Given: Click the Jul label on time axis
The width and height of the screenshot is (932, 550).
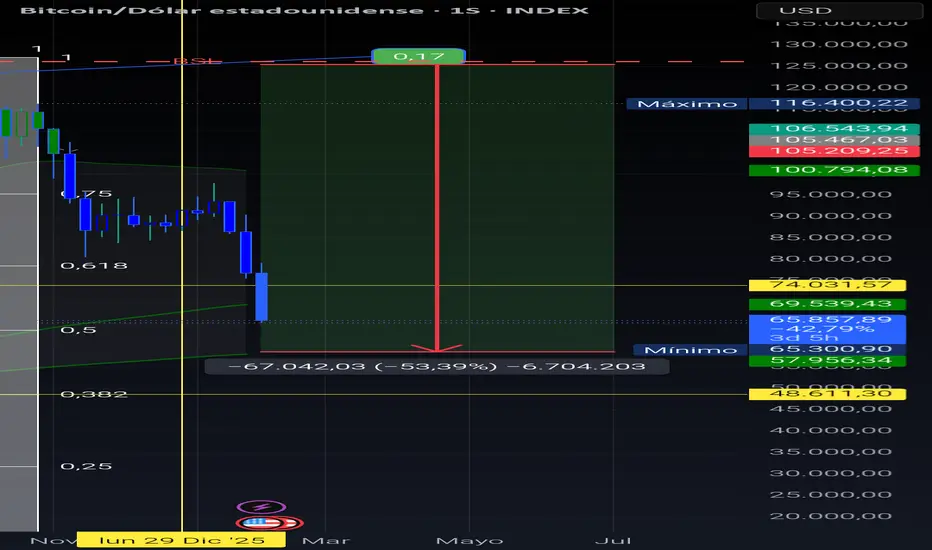Looking at the screenshot, I should (x=613, y=541).
